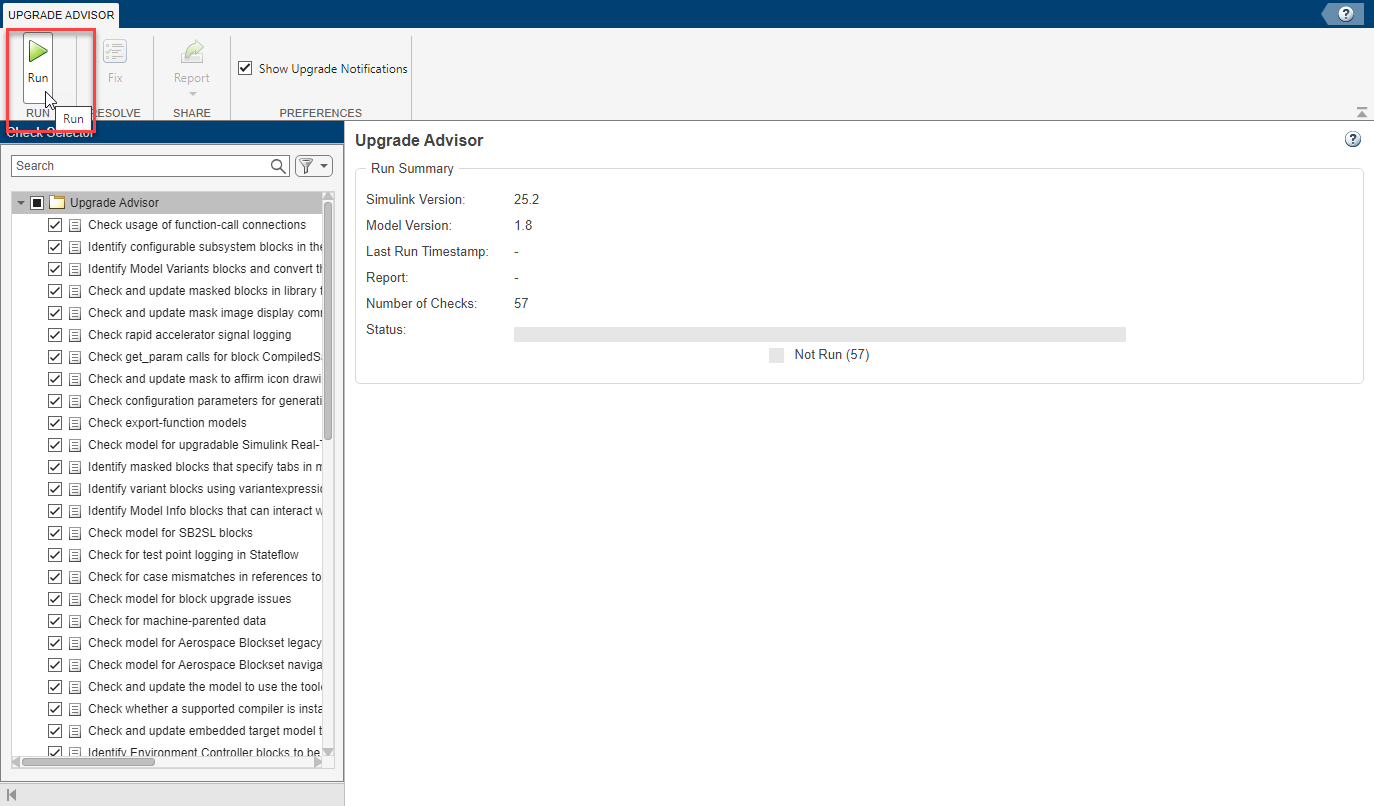Click the magnifier icon in the search field

point(278,165)
